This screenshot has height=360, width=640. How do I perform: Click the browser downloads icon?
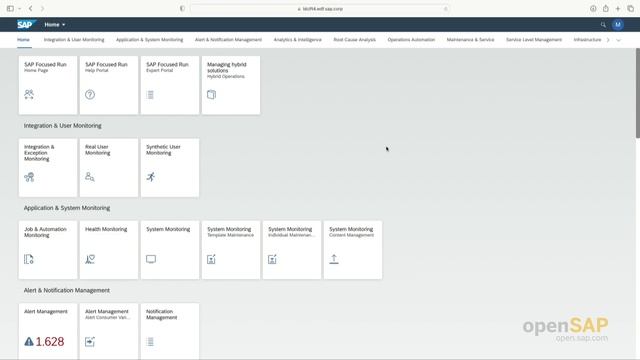[x=593, y=9]
